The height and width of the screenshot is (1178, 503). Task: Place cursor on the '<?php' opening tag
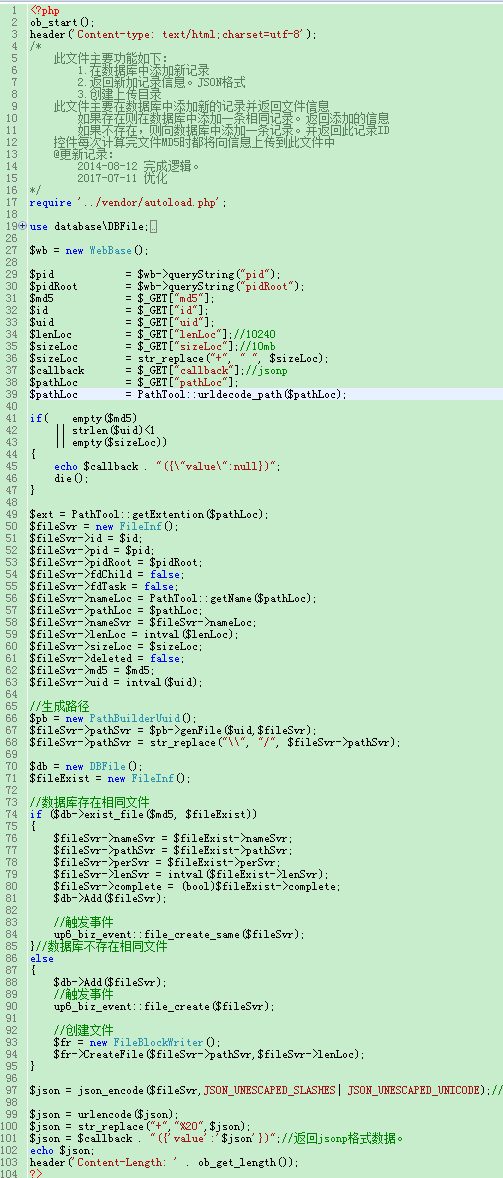45,10
